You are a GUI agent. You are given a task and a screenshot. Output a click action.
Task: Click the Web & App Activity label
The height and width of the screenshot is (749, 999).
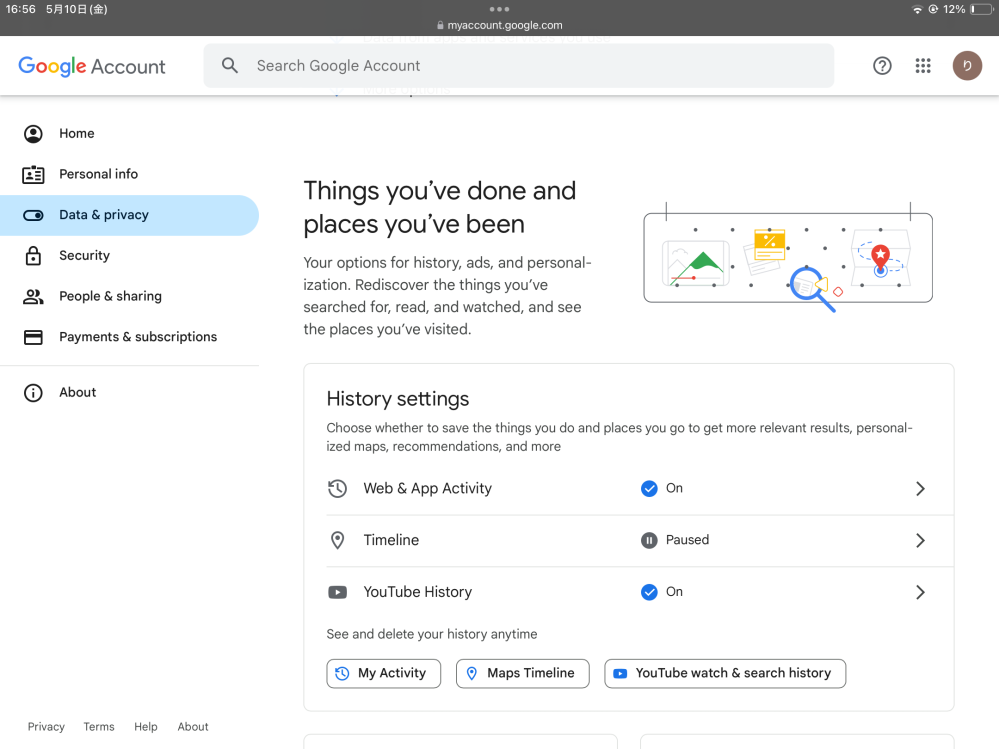[428, 489]
